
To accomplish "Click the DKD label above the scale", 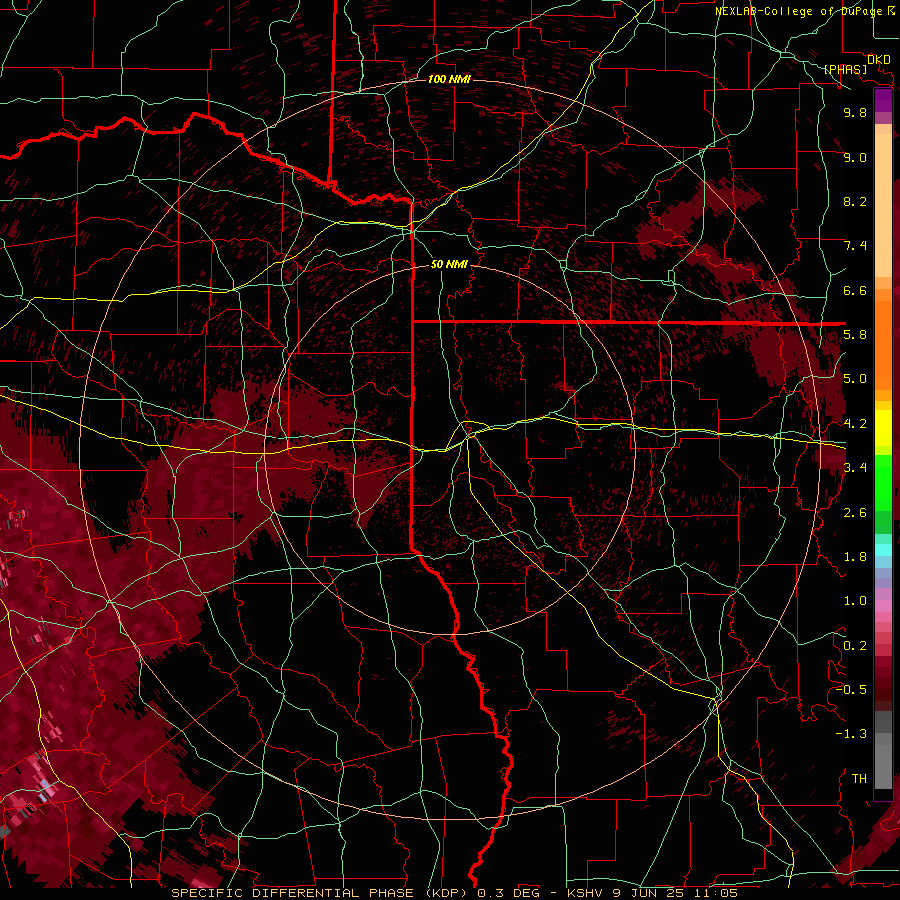I will (878, 60).
